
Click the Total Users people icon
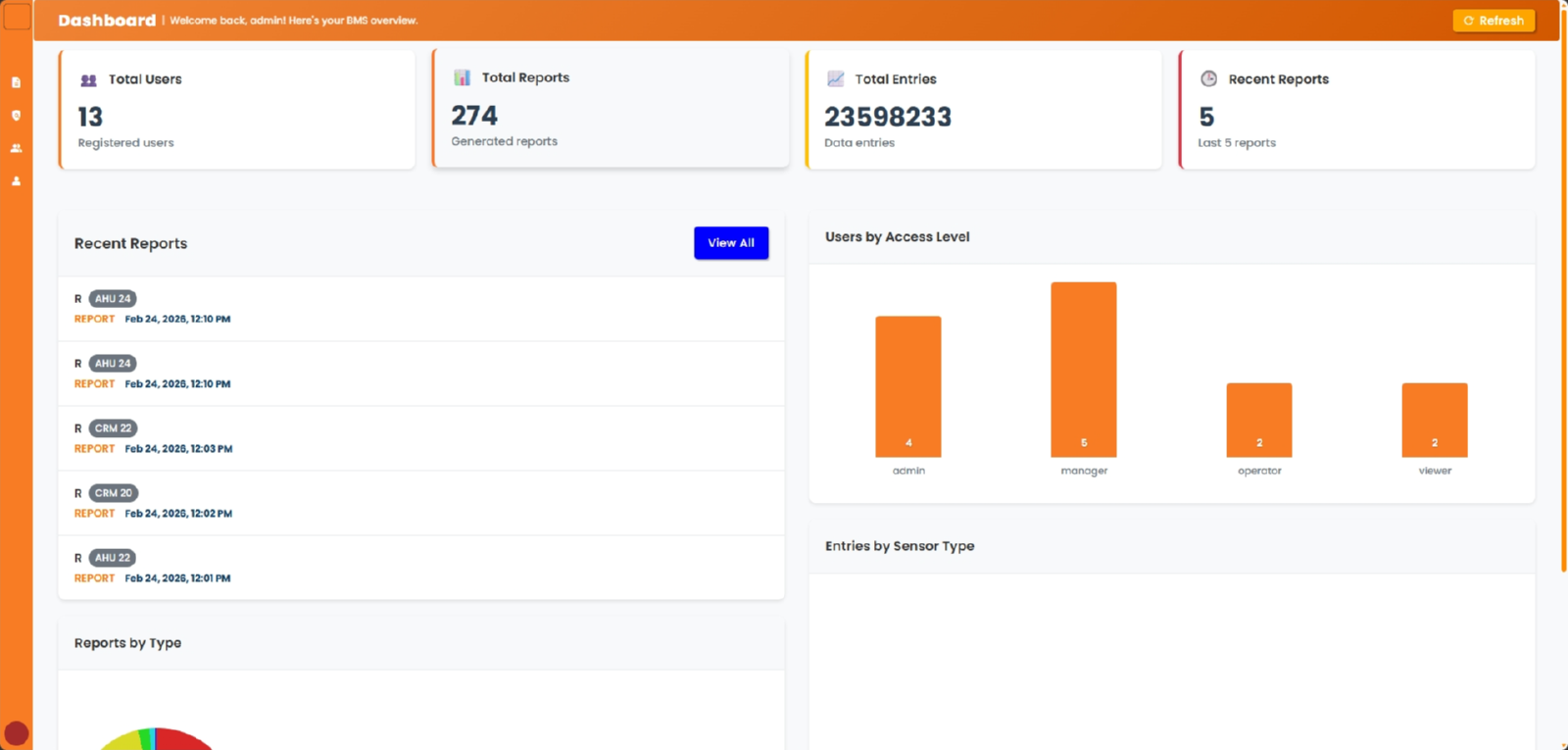click(88, 80)
